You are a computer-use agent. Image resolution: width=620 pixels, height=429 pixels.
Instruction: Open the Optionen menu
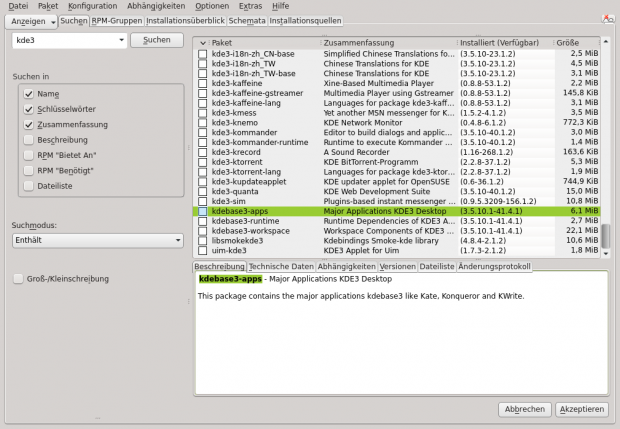212,6
